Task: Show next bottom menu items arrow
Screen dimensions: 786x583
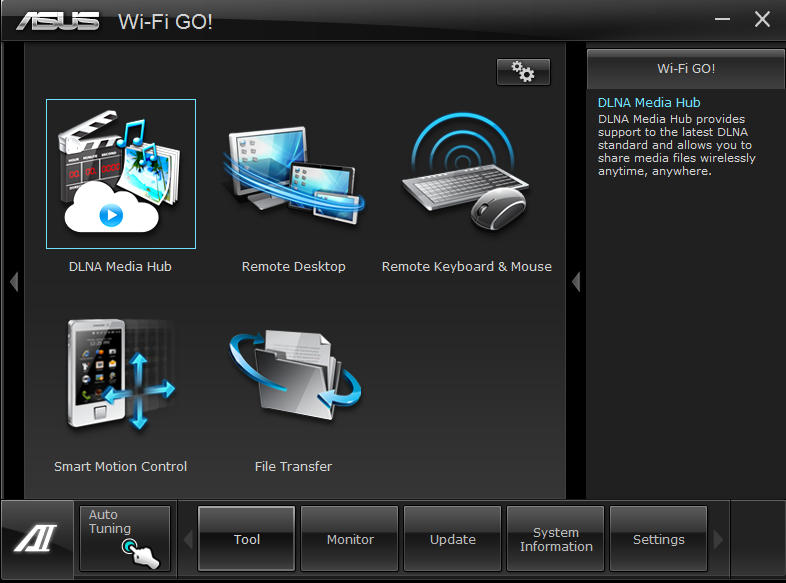Action: (x=718, y=539)
